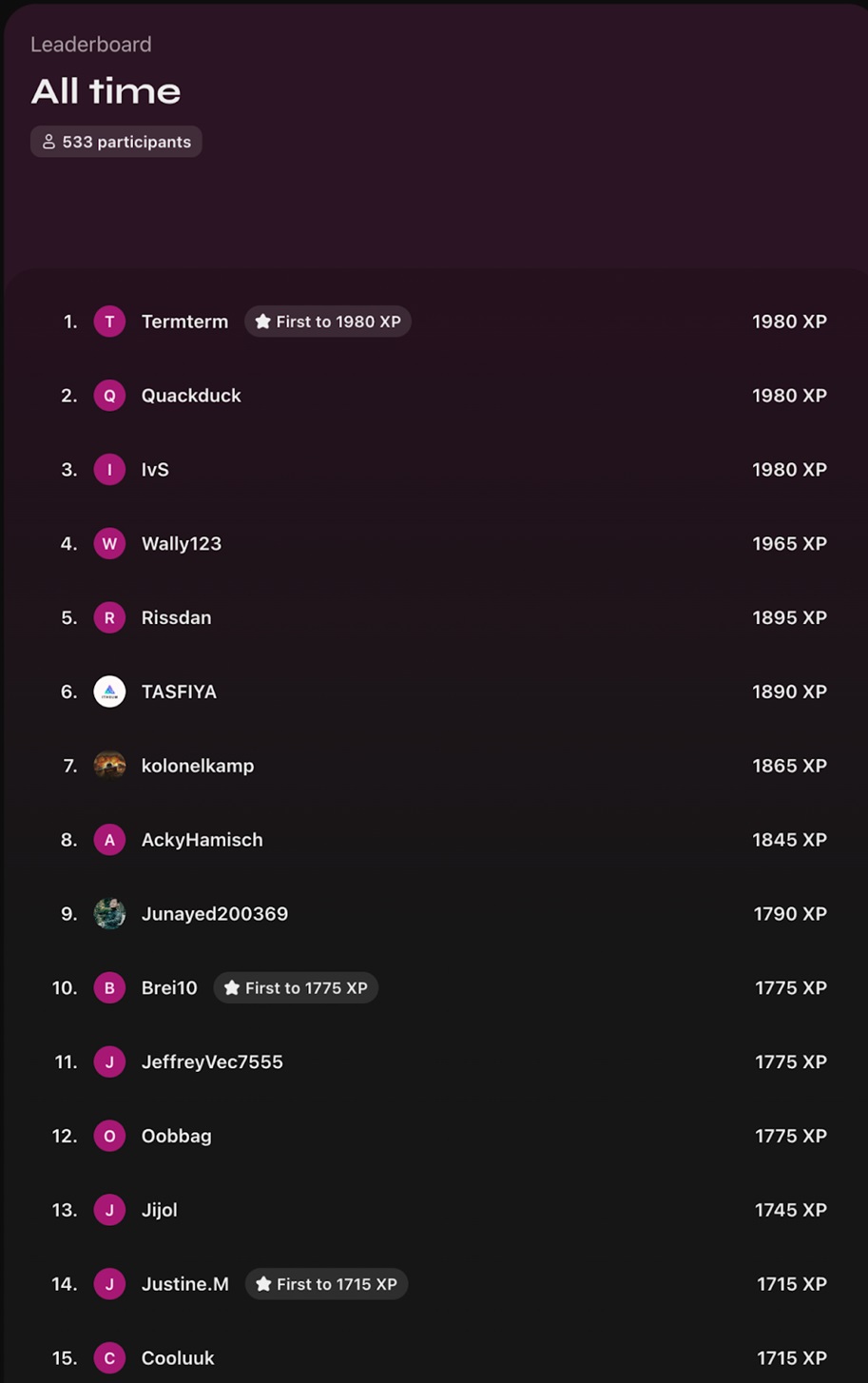Viewport: 868px width, 1383px height.
Task: Click Junayed200369's profile photo
Action: coord(109,914)
